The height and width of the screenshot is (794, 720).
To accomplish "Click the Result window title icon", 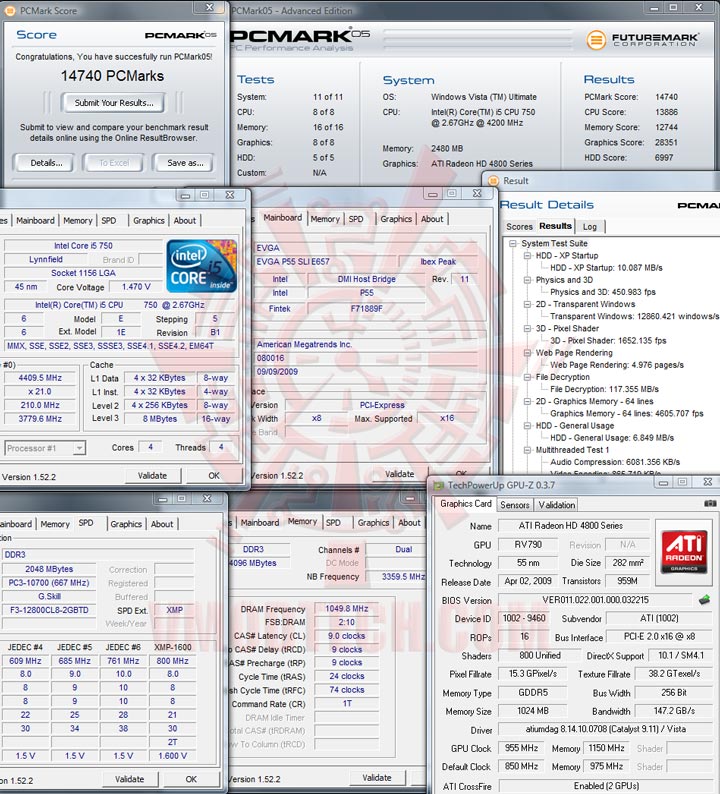I will [492, 181].
